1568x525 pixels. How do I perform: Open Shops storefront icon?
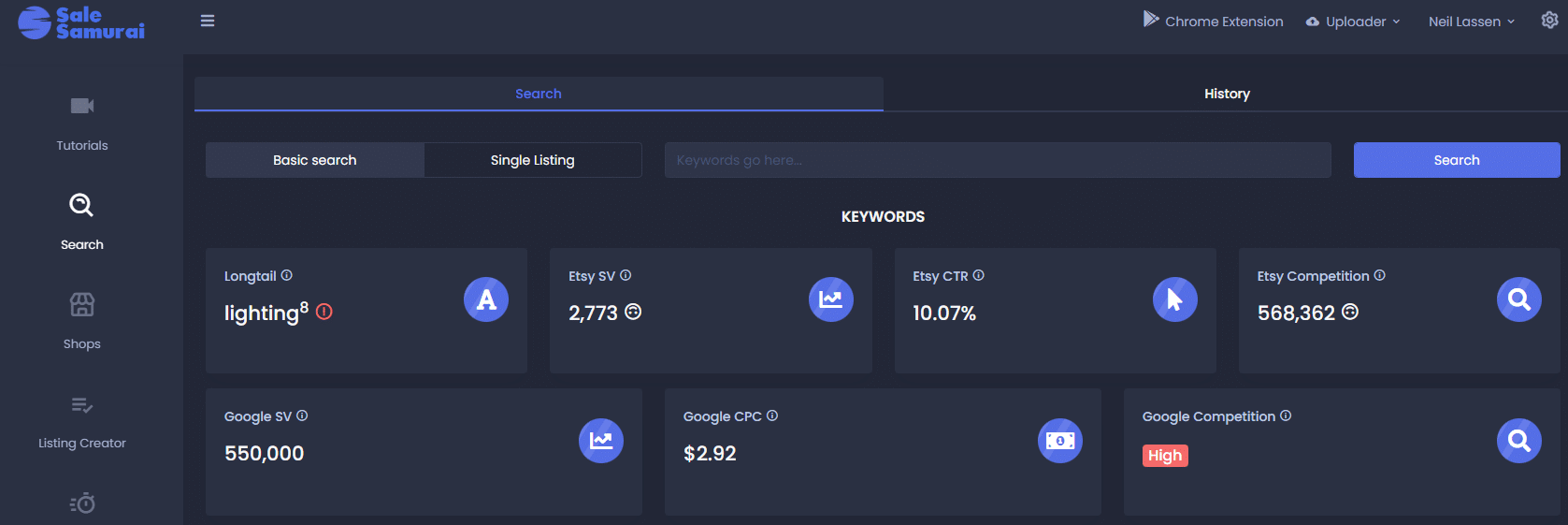click(82, 304)
